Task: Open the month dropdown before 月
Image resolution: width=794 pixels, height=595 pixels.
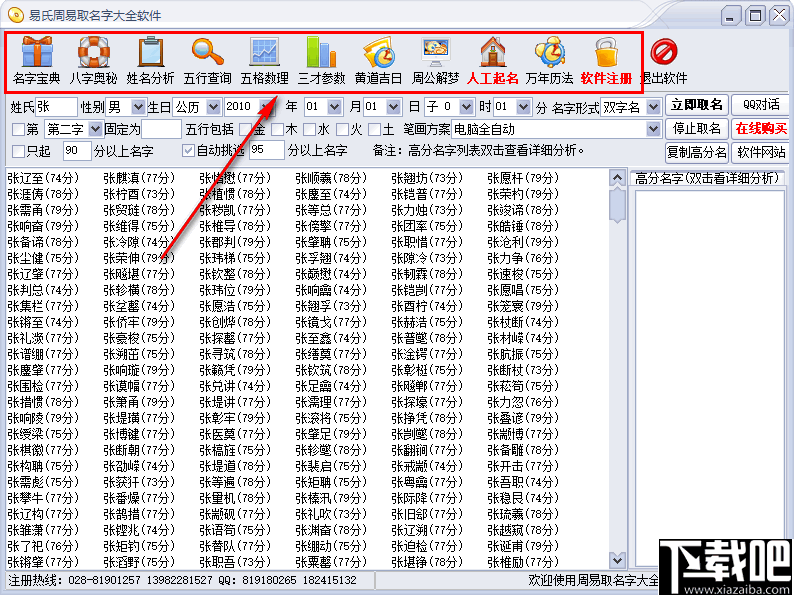Action: 335,107
